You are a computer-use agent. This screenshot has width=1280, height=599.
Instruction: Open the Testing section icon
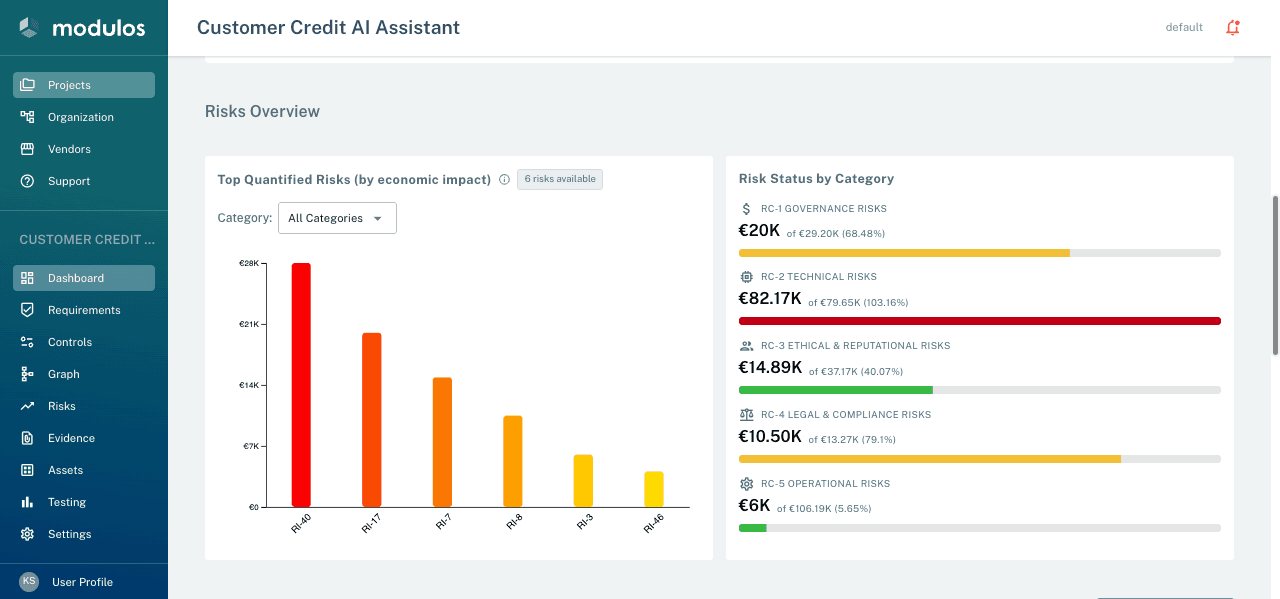coord(28,501)
